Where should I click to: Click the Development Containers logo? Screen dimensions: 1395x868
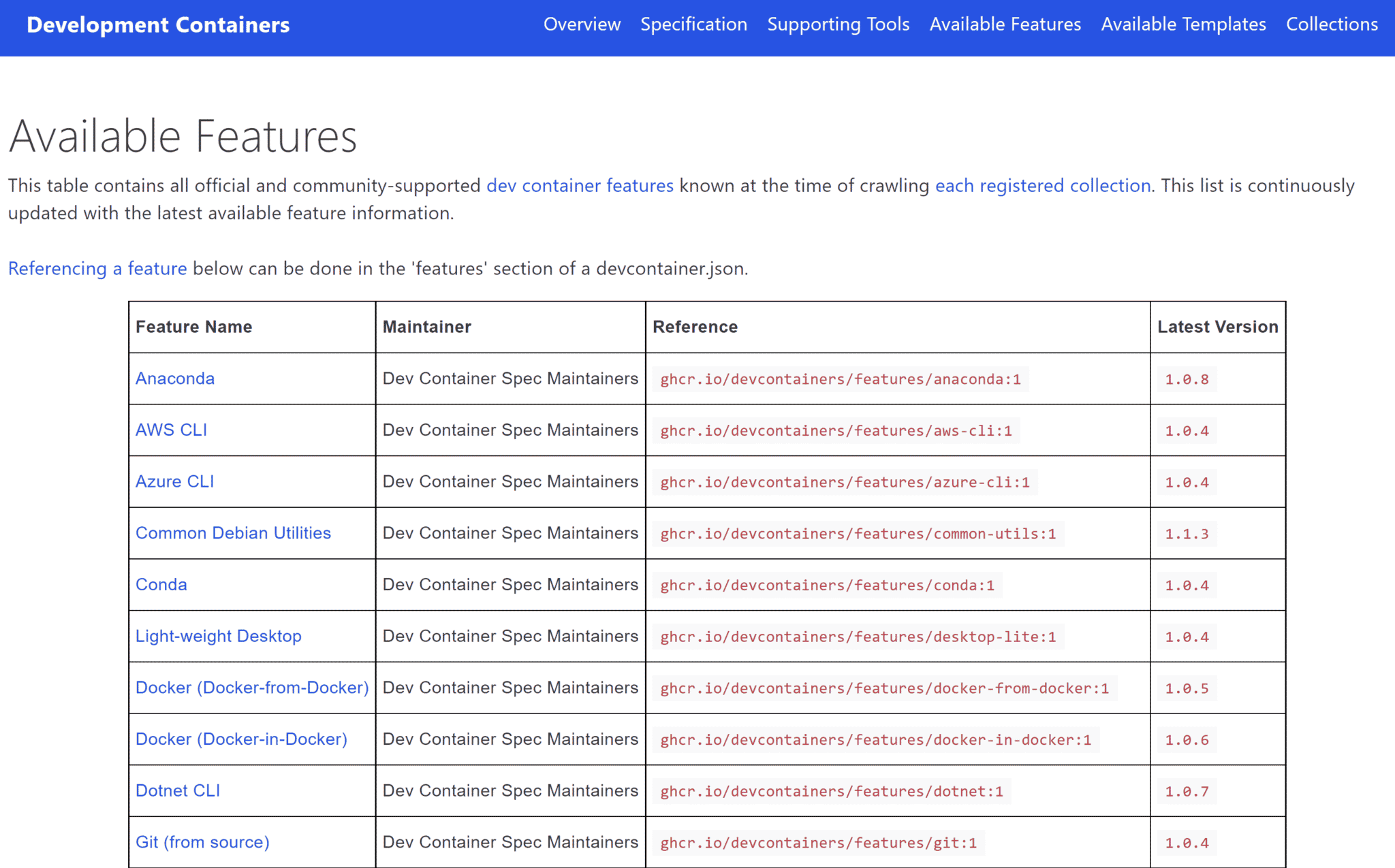(x=158, y=25)
